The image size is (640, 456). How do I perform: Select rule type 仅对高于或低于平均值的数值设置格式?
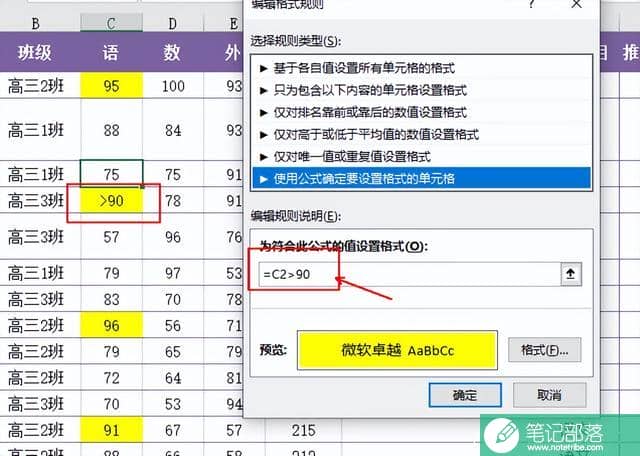pyautogui.click(x=422, y=134)
